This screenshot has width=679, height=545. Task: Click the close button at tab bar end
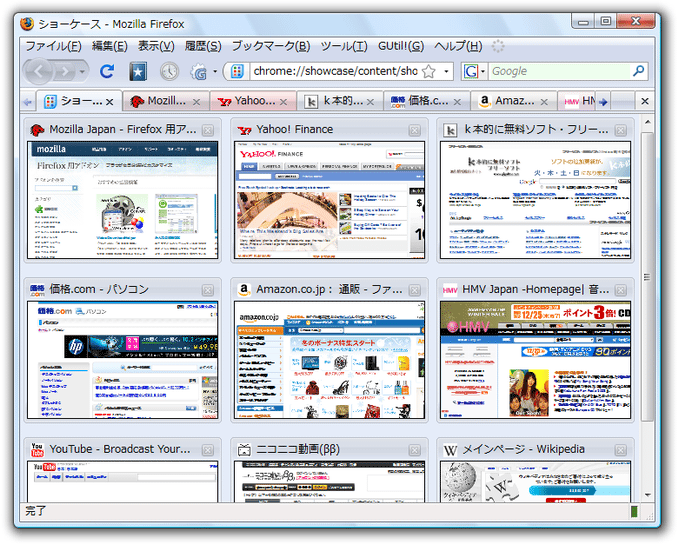(x=645, y=101)
